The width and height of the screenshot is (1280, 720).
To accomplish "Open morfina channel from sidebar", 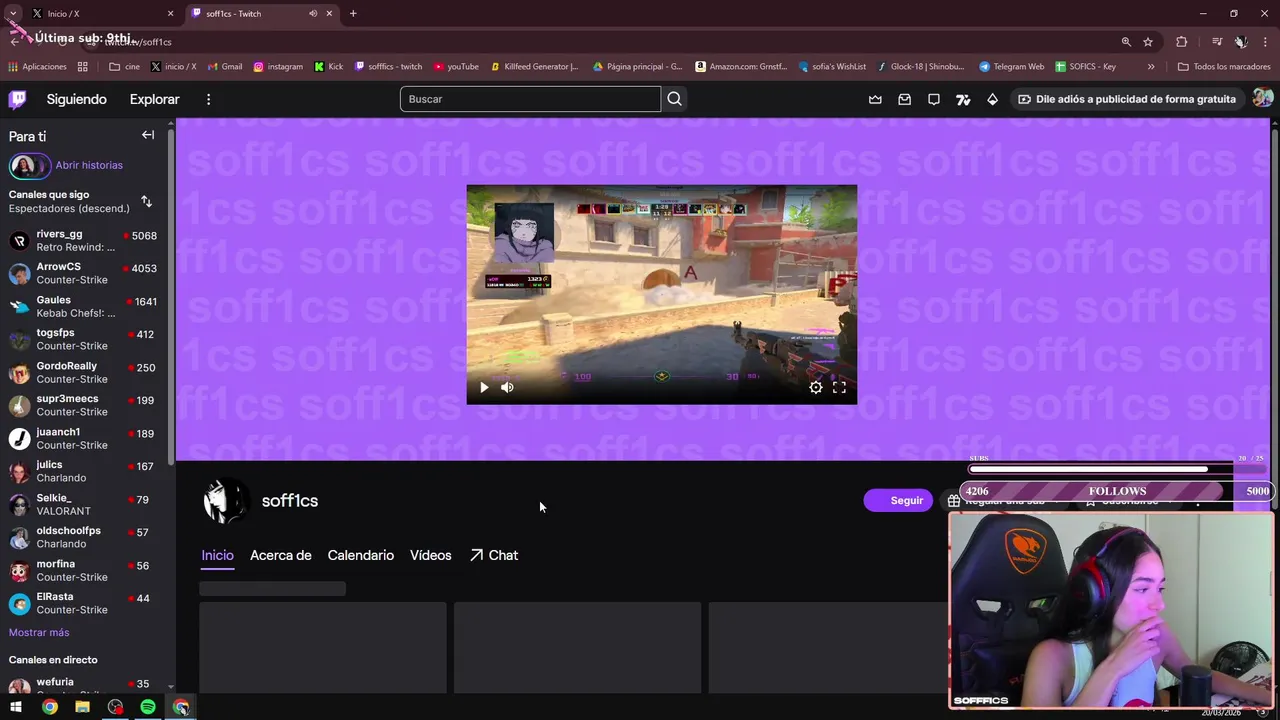I will click(84, 570).
